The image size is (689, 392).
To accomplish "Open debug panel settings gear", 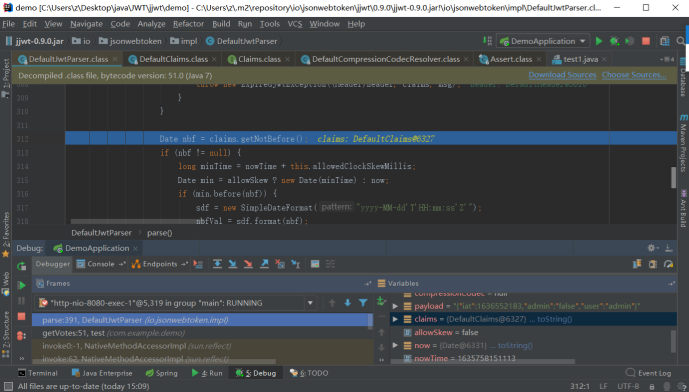I will [x=652, y=248].
